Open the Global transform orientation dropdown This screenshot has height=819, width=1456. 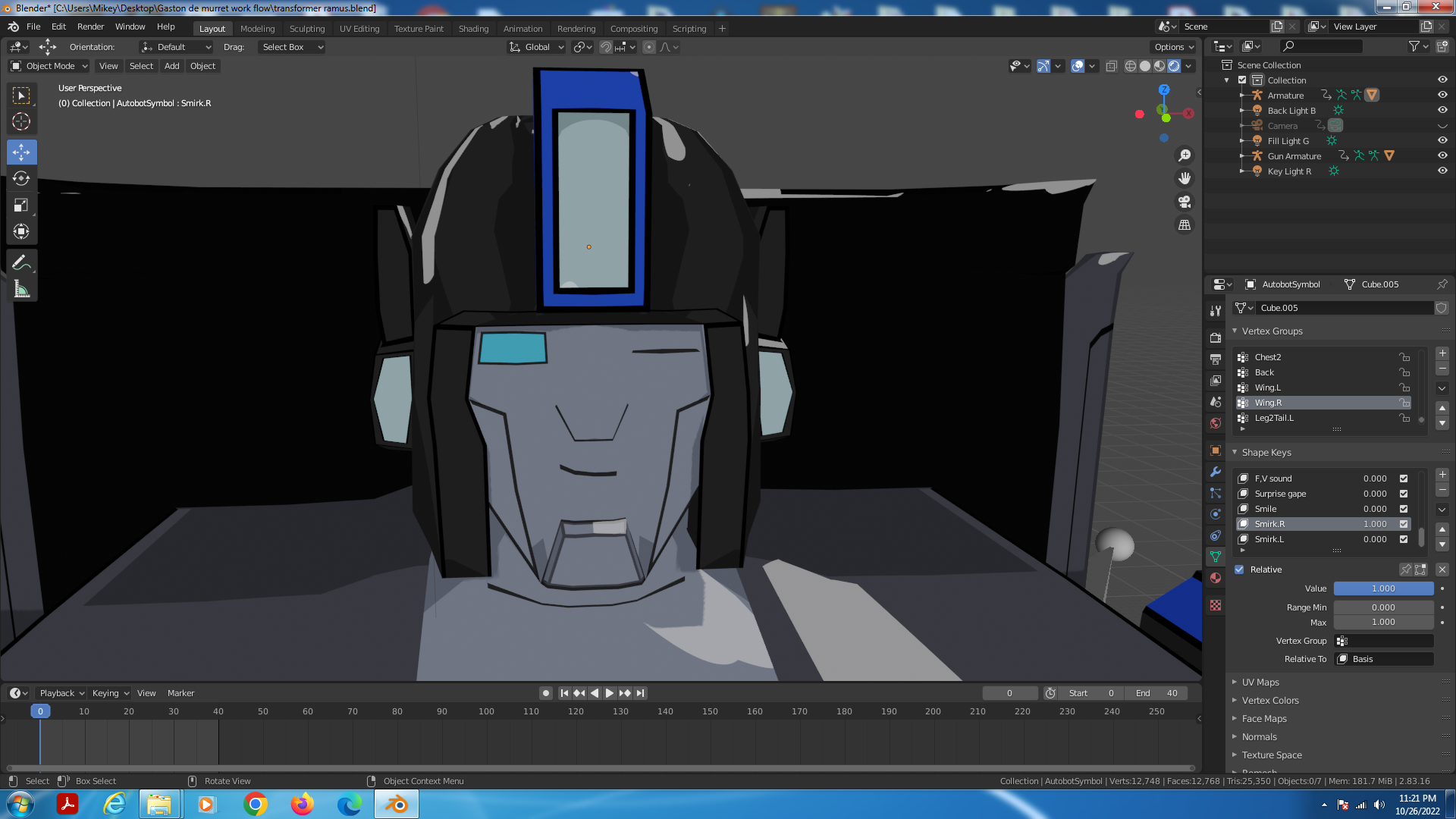[x=537, y=47]
